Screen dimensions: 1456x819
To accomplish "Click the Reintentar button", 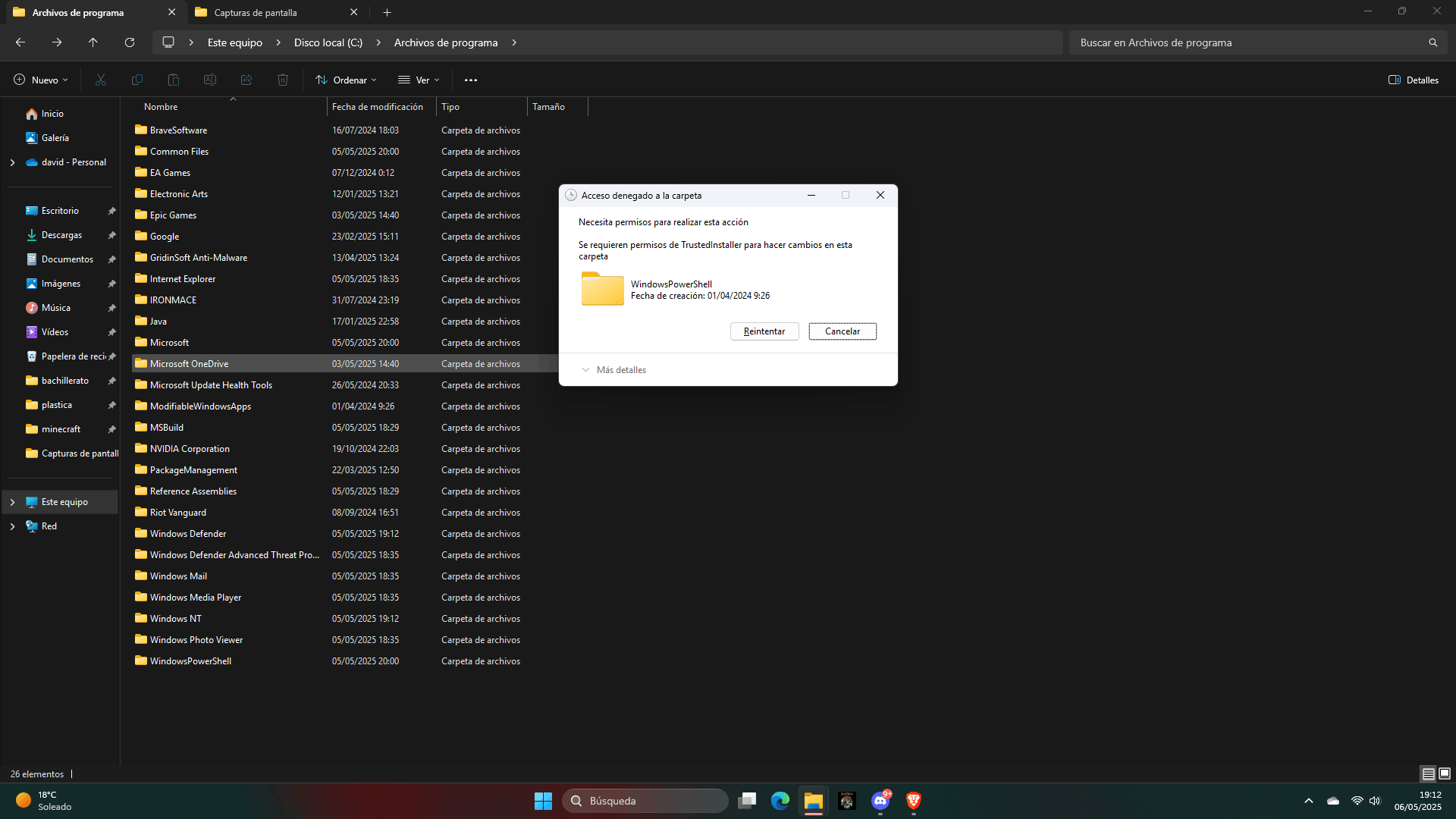I will click(764, 331).
